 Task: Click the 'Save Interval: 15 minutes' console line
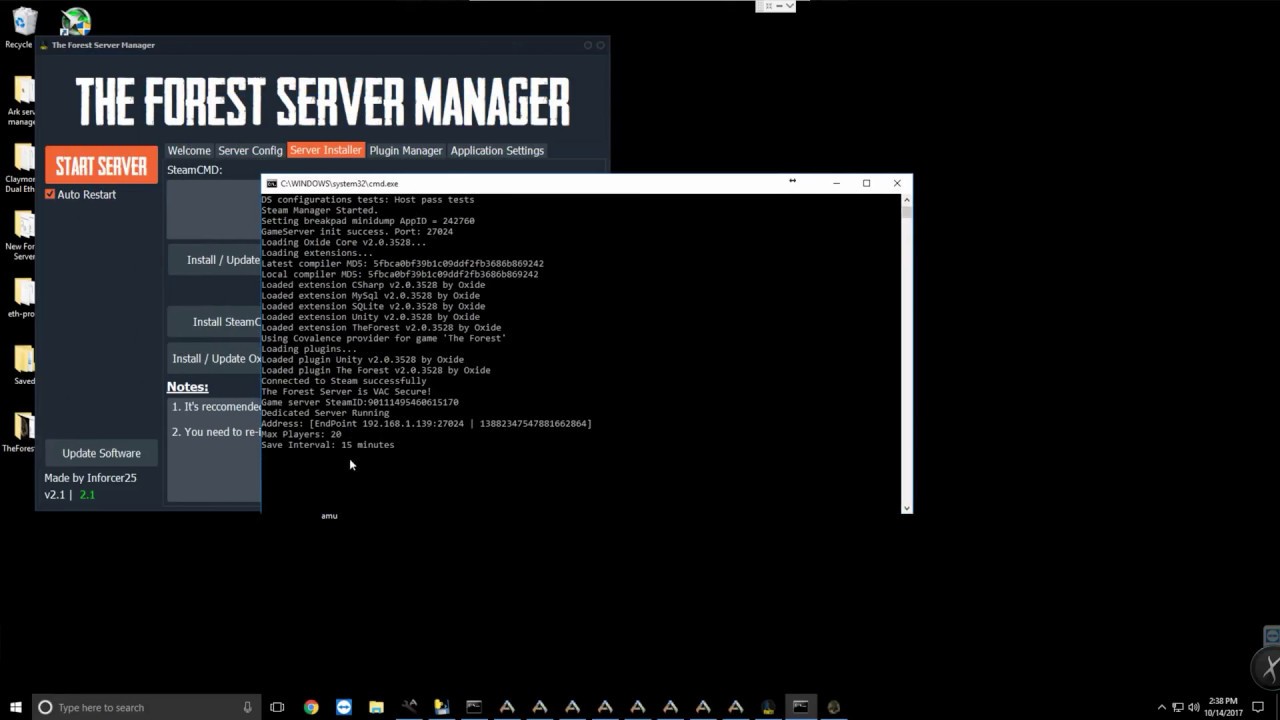coord(328,445)
